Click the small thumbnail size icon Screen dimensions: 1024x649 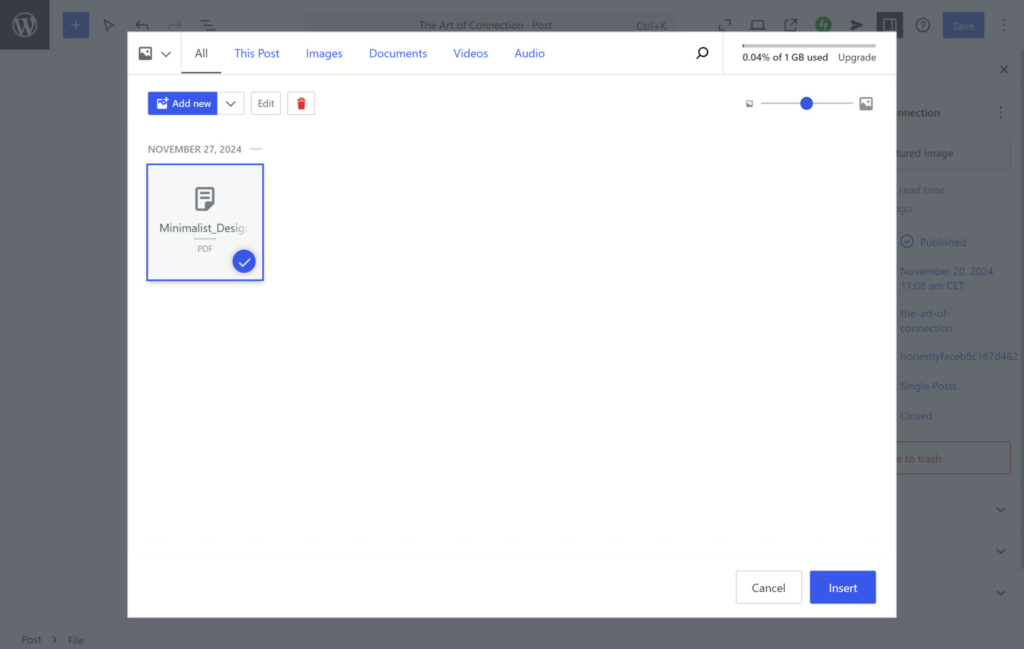(x=749, y=104)
